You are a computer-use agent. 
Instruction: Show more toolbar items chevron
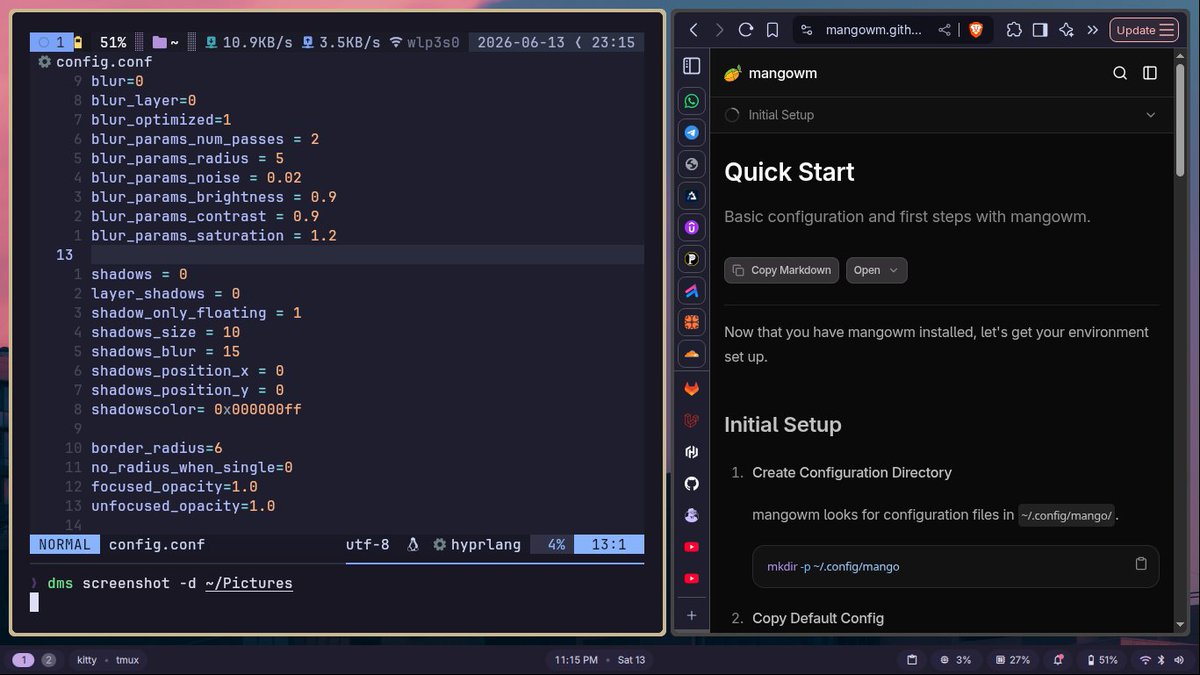click(x=1092, y=30)
